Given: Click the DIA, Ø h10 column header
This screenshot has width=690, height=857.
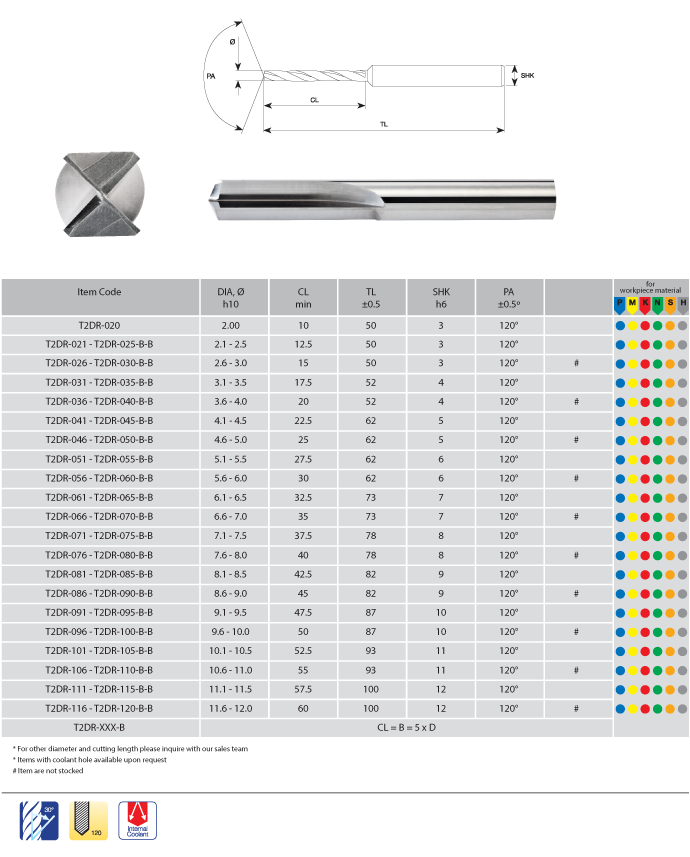Looking at the screenshot, I should point(231,297).
